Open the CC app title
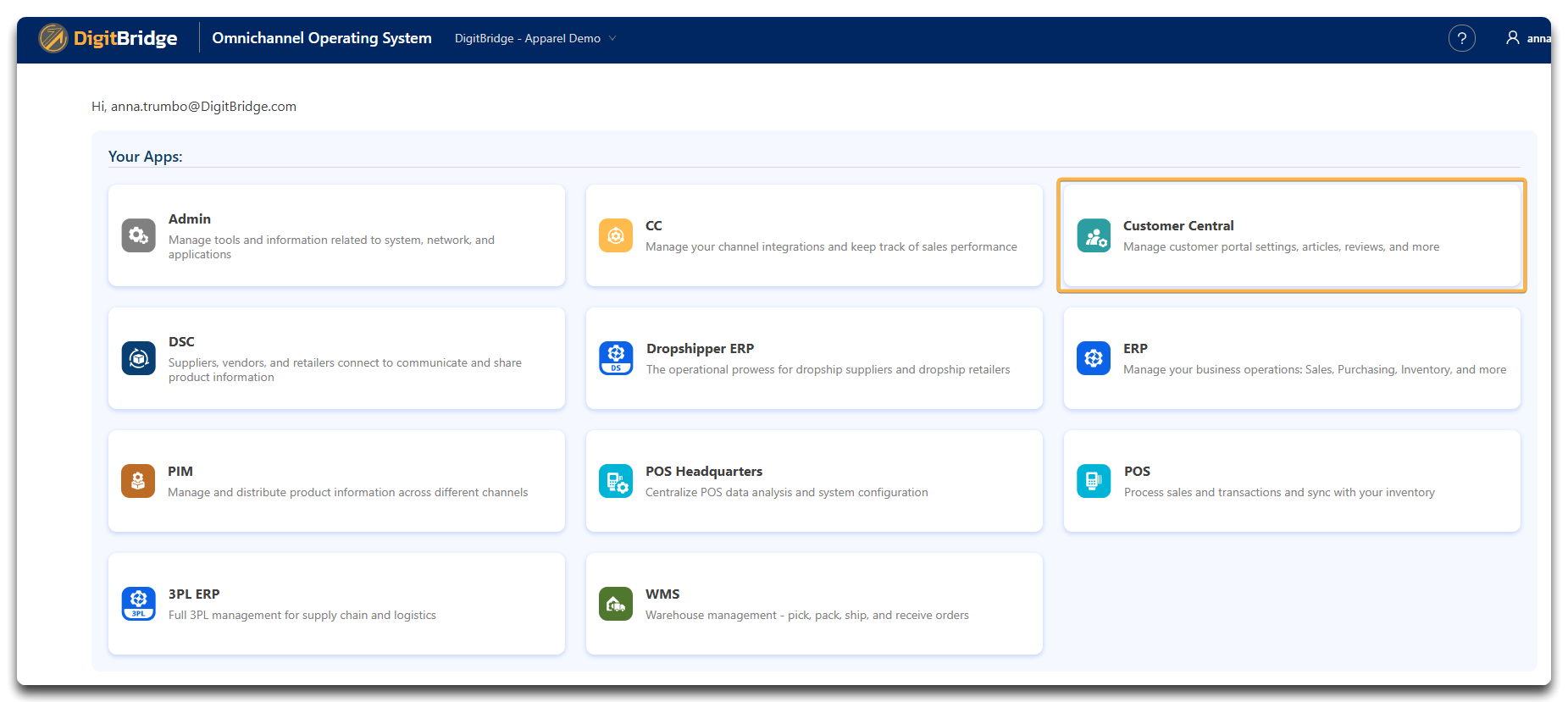This screenshot has width=1568, height=702. [x=654, y=225]
